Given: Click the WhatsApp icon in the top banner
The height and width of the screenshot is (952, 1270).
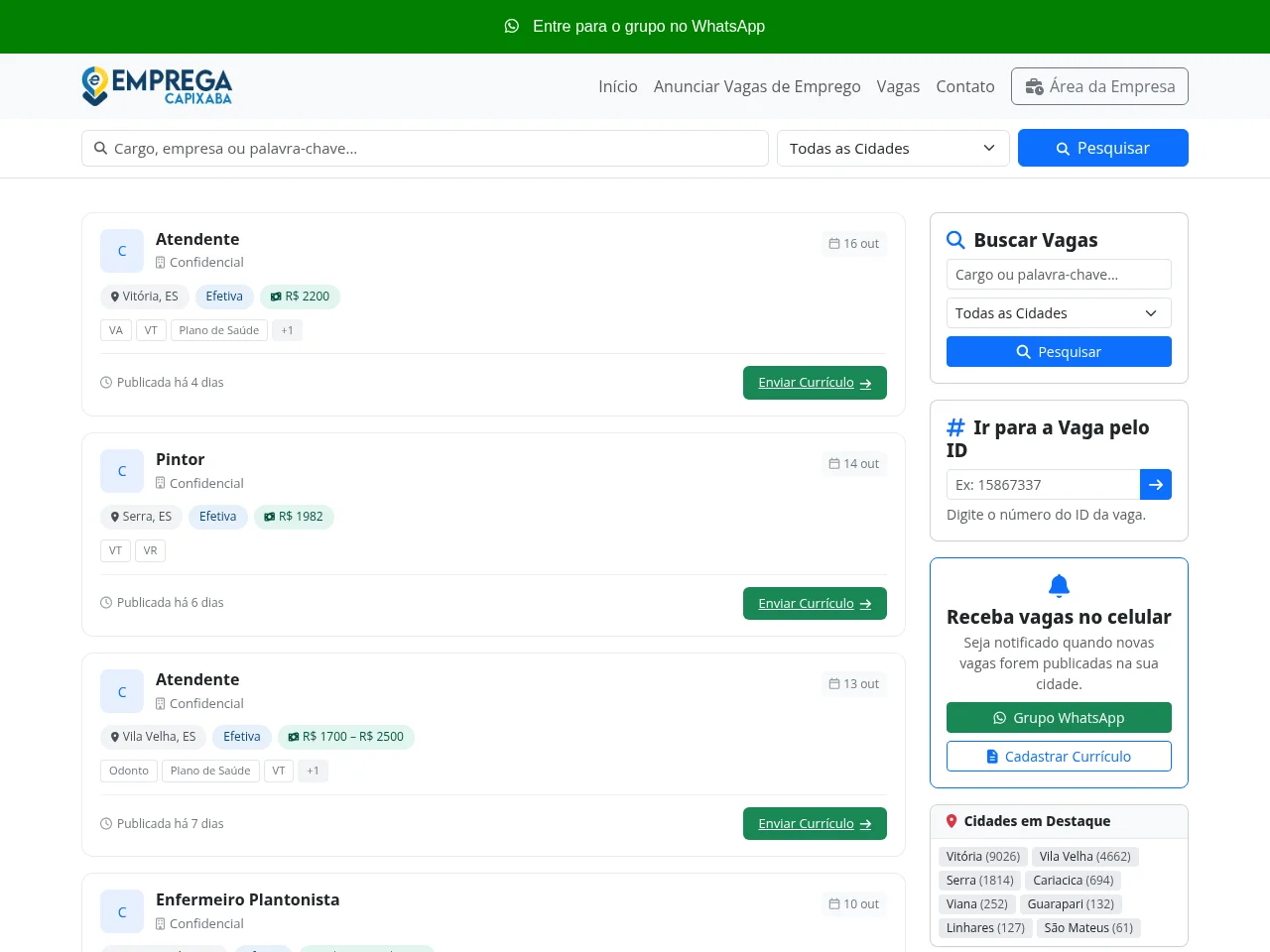Looking at the screenshot, I should click(512, 26).
